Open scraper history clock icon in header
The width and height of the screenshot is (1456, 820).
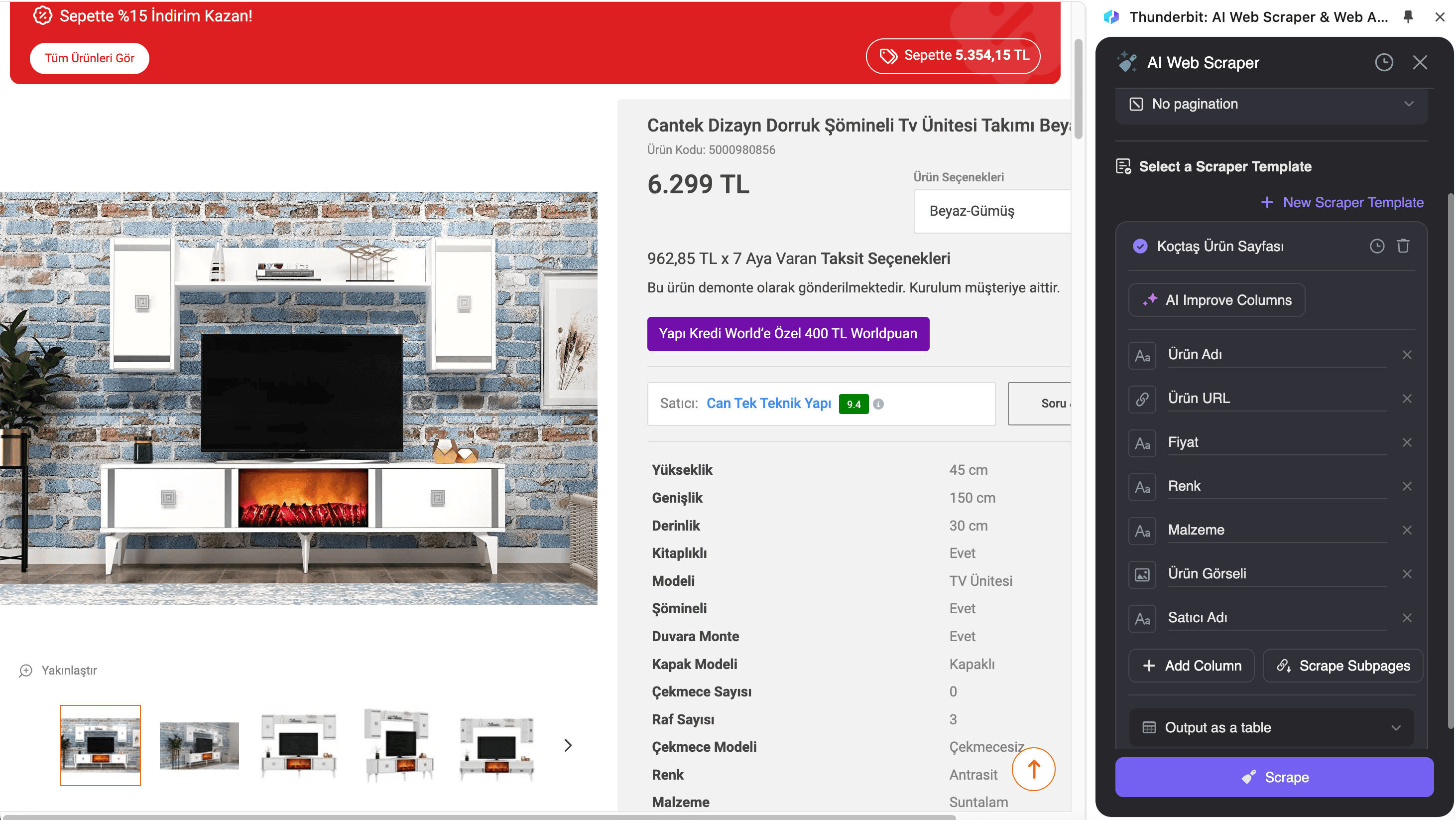point(1384,62)
